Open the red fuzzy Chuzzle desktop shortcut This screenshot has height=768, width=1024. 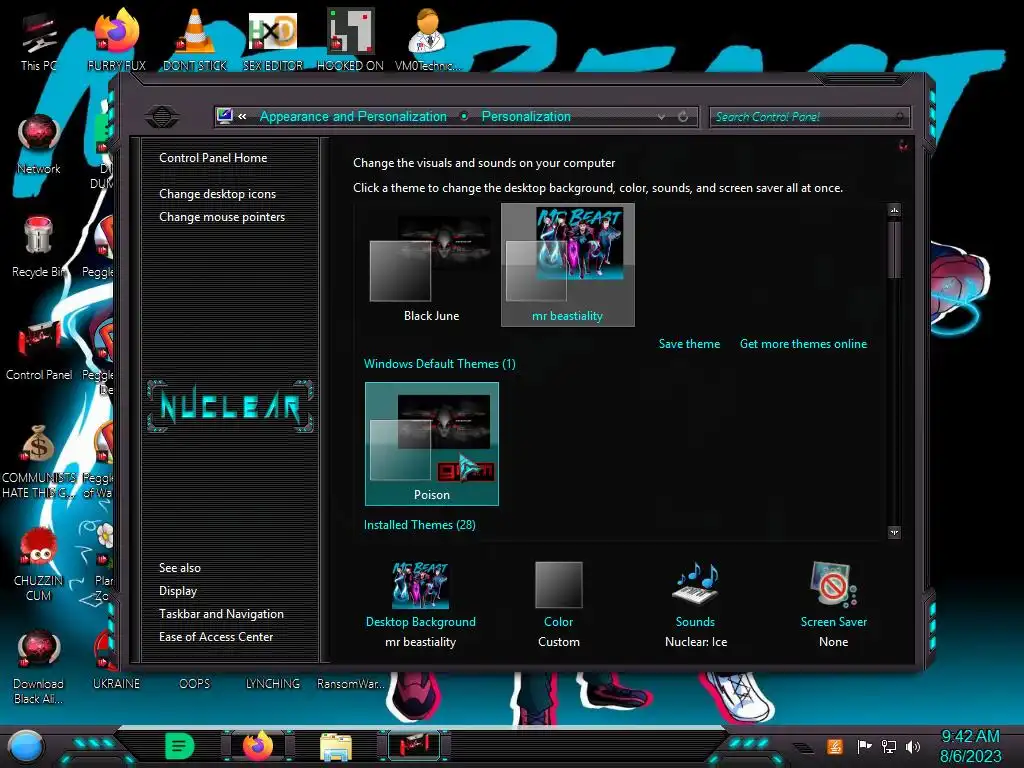39,564
